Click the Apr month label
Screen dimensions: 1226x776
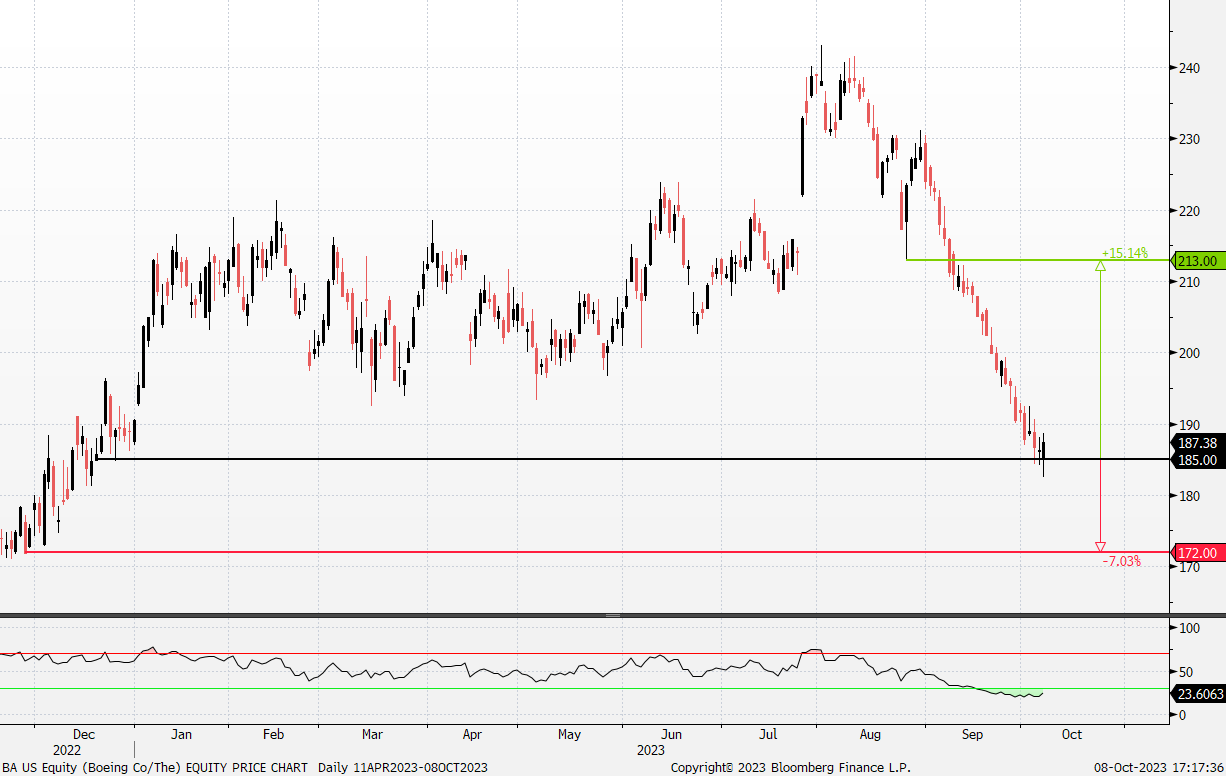pyautogui.click(x=472, y=735)
